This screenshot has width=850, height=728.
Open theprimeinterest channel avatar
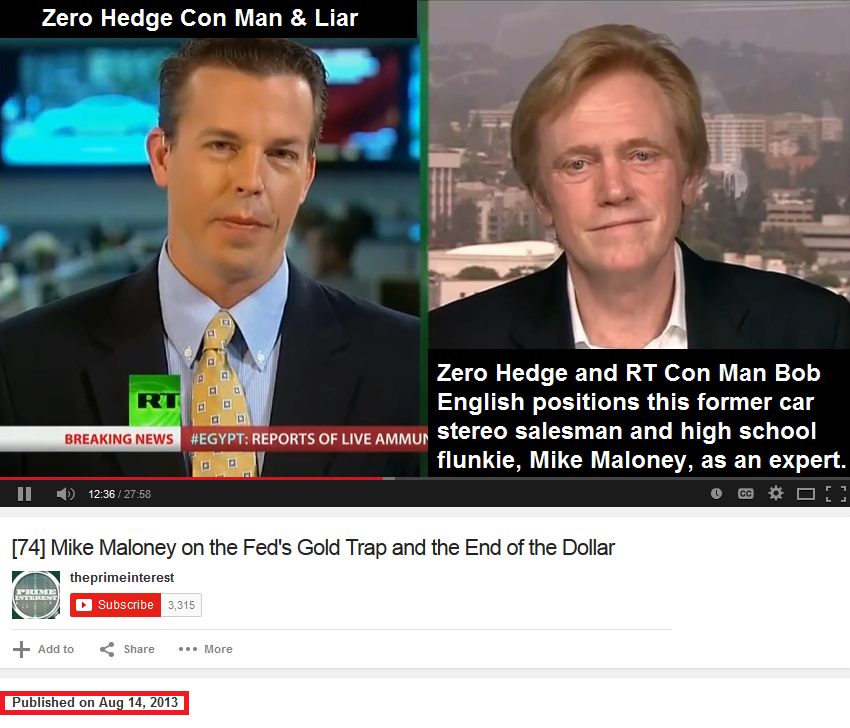click(36, 595)
